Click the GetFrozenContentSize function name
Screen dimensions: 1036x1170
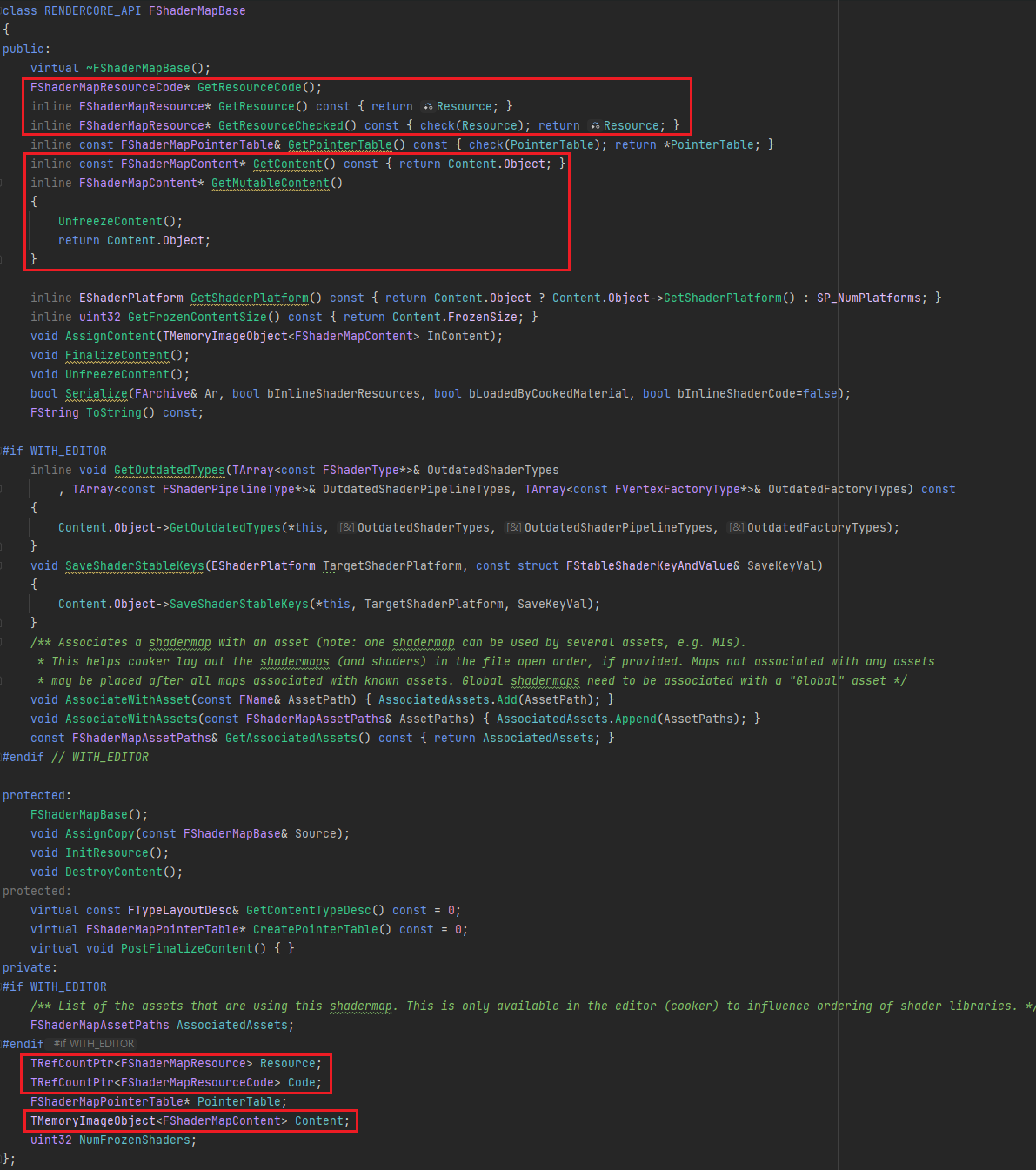pos(197,317)
